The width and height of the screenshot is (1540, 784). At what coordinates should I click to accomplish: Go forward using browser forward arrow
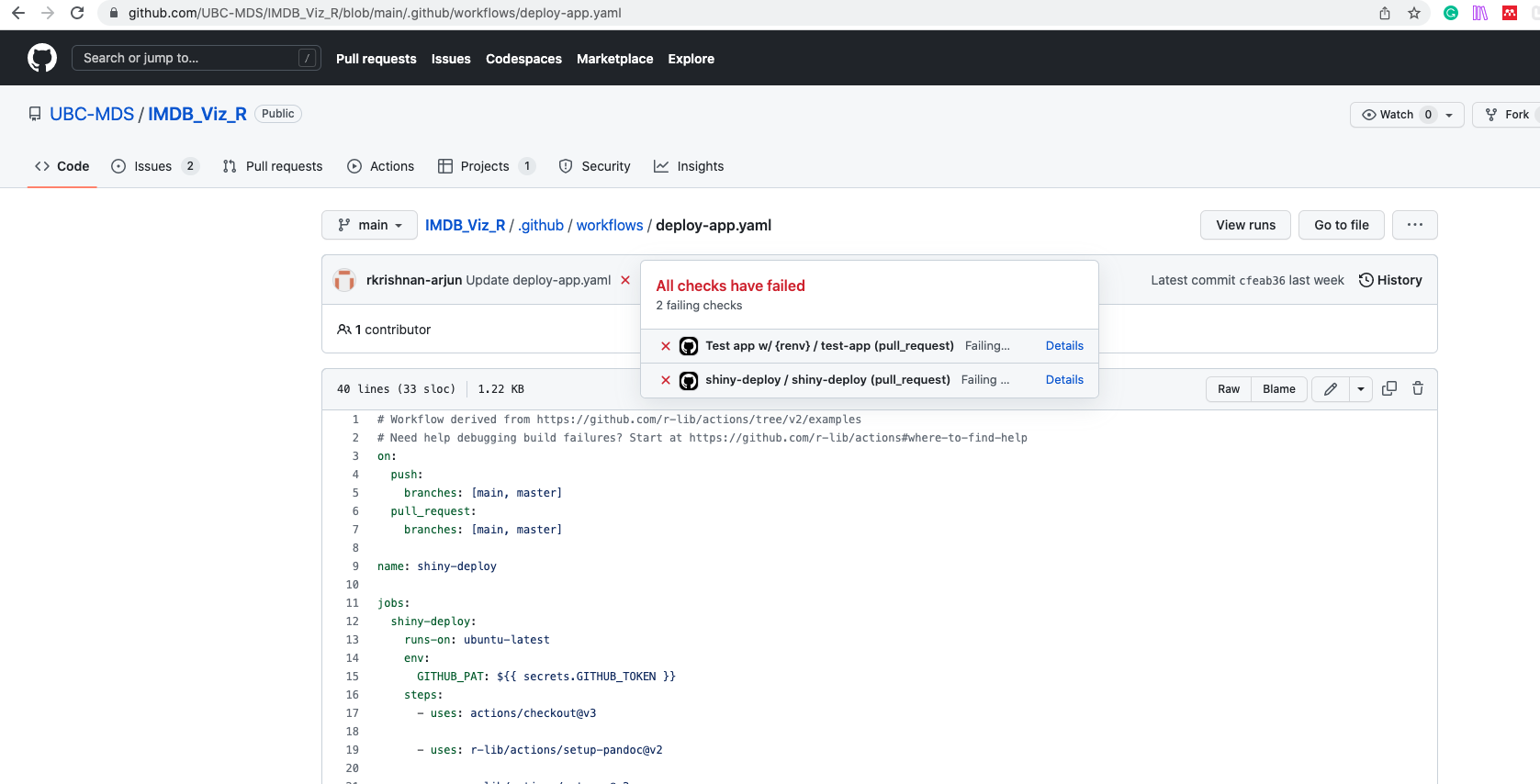[x=48, y=13]
